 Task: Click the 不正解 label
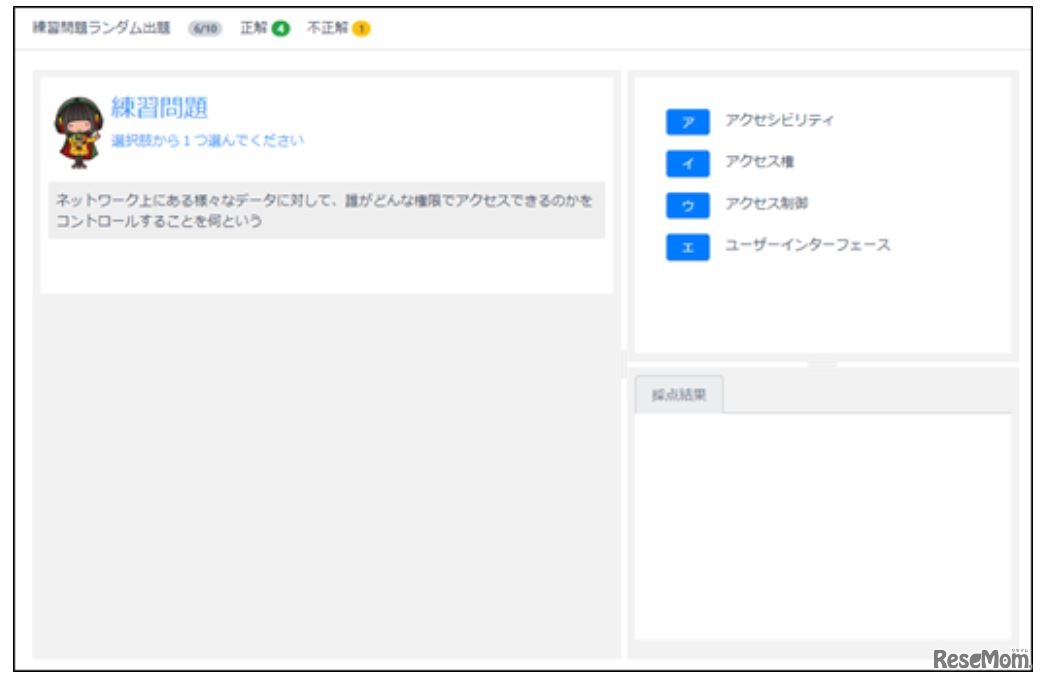(327, 28)
